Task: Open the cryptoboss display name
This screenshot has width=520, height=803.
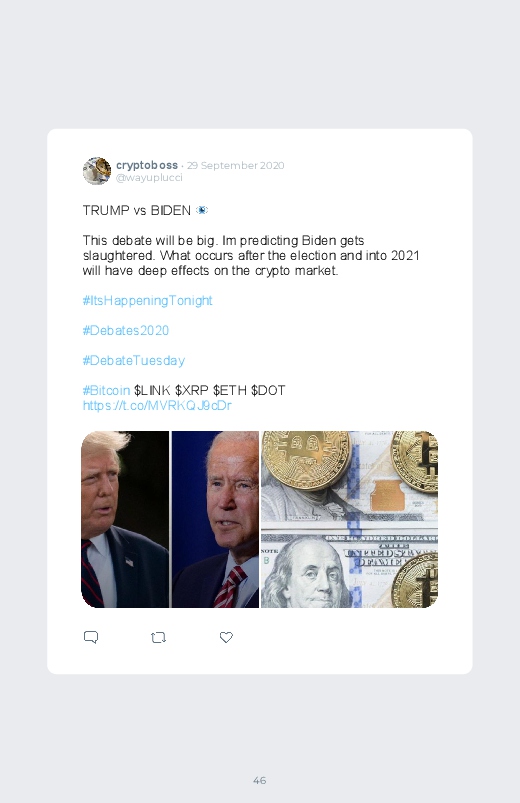Action: (x=147, y=165)
